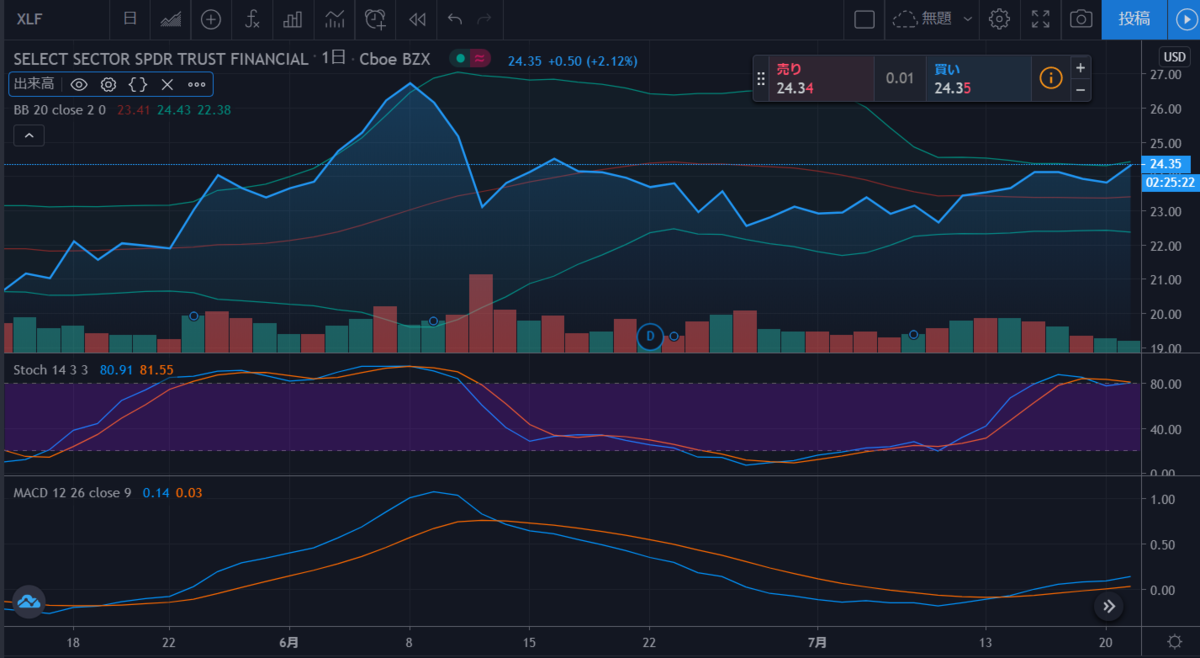
Task: Click the 0.01 spread value
Action: click(900, 79)
